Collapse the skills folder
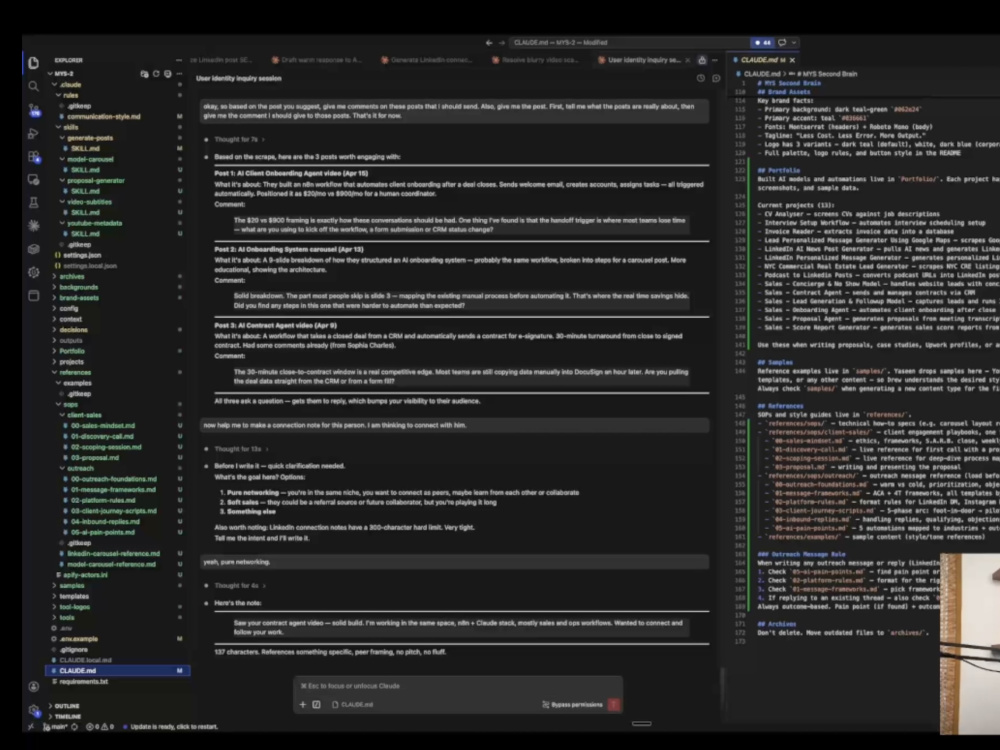The image size is (1000, 750). click(68, 128)
